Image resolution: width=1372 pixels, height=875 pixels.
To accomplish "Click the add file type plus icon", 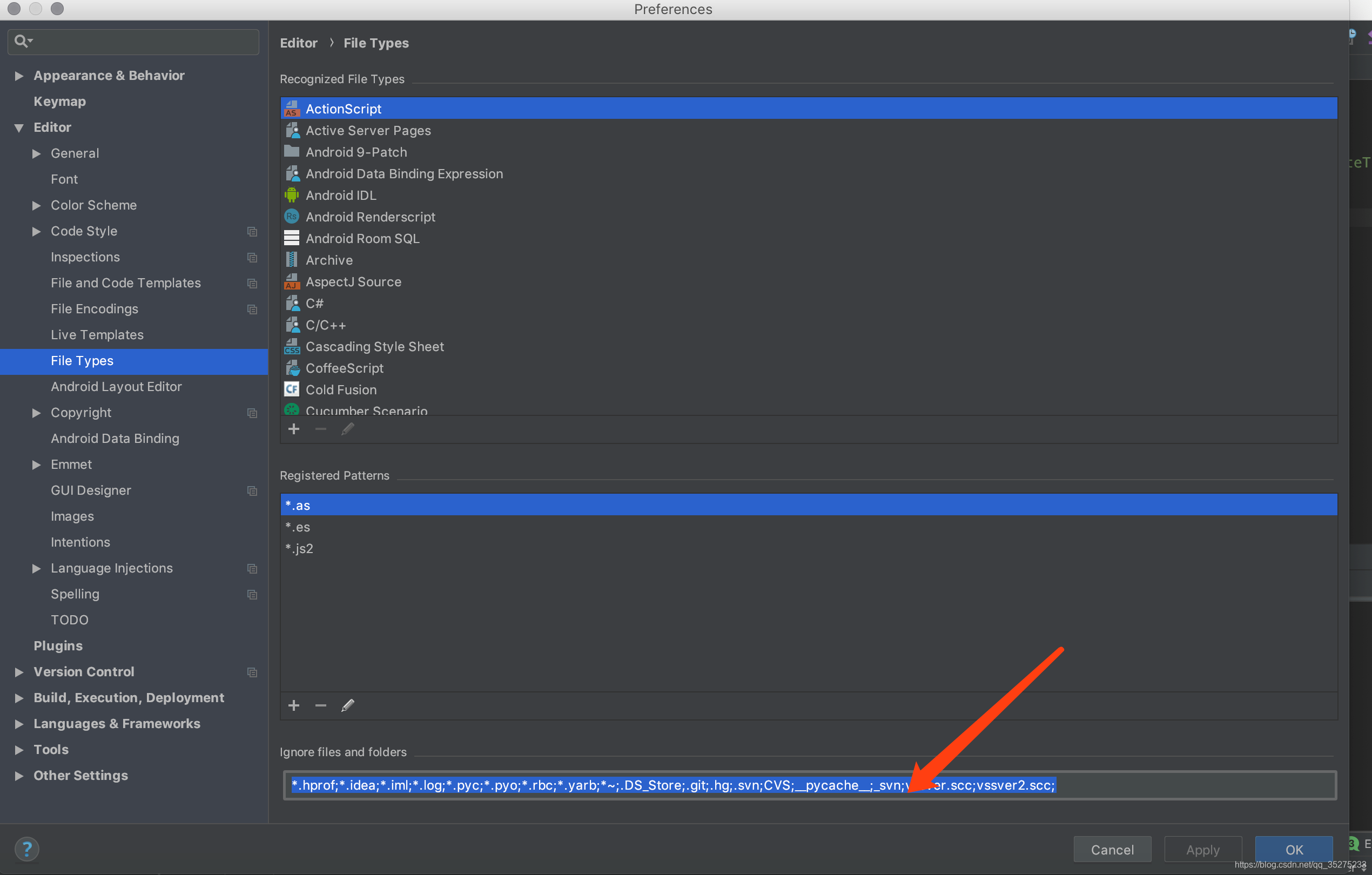I will point(293,429).
